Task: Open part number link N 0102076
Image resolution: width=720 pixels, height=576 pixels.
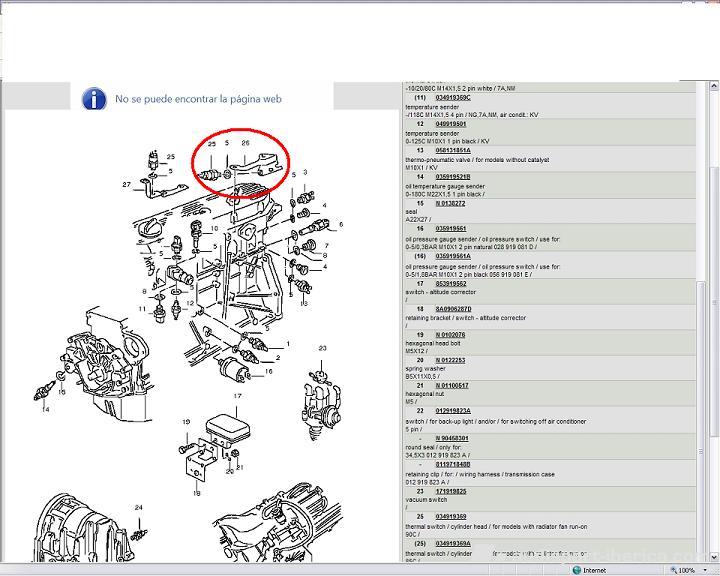Action: tap(450, 335)
